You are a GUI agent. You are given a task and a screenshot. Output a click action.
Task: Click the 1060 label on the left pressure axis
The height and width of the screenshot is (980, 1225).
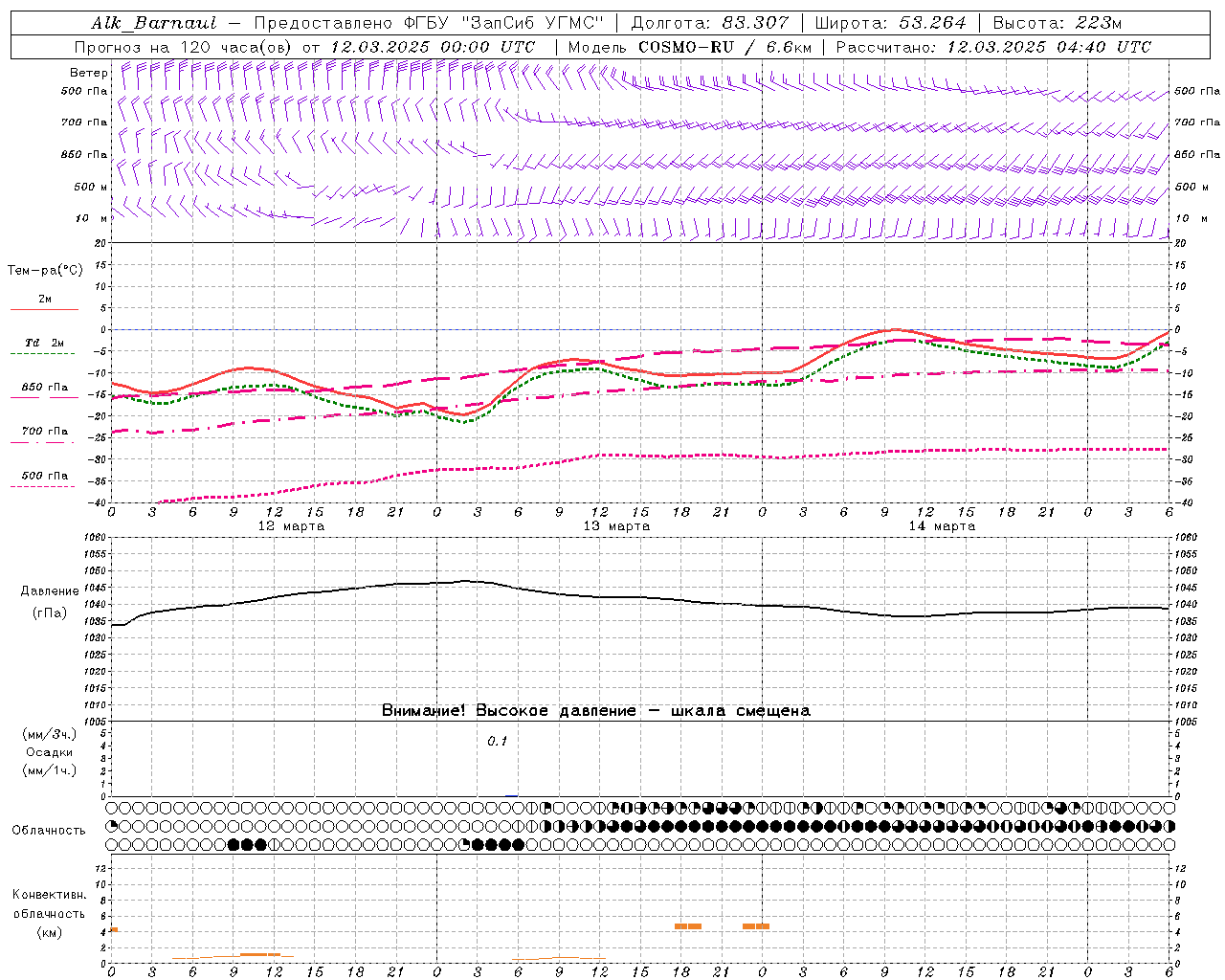(94, 538)
